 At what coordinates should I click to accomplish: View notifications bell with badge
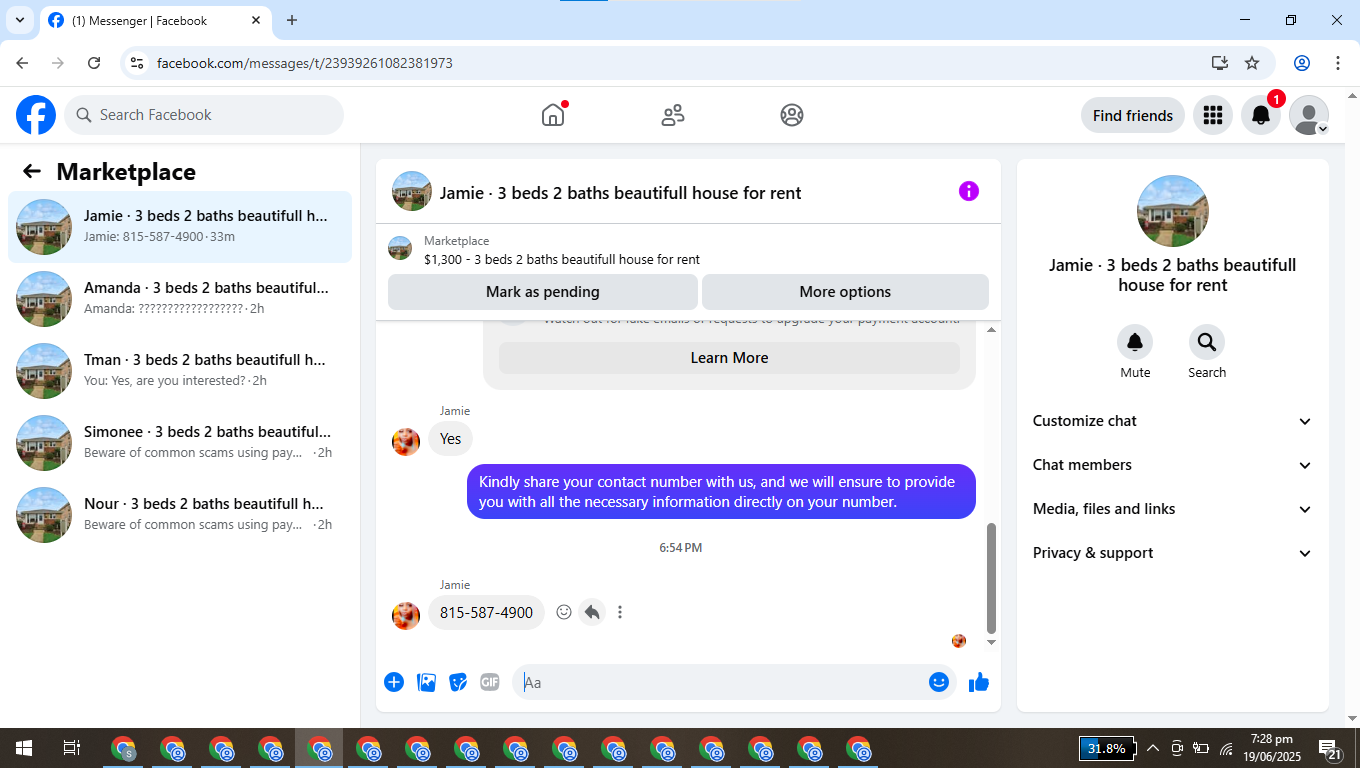click(1261, 115)
